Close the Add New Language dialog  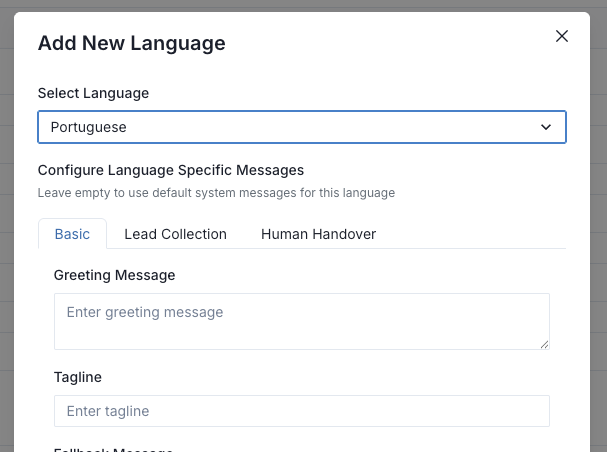561,36
